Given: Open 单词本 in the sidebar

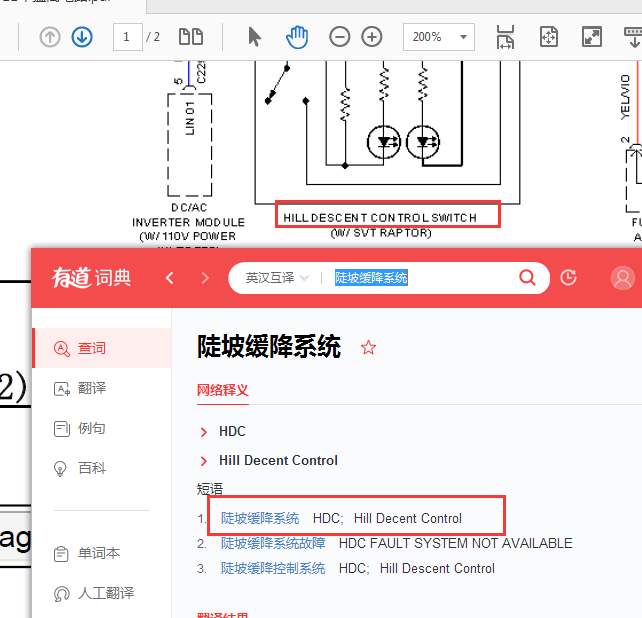Looking at the screenshot, I should click(102, 554).
